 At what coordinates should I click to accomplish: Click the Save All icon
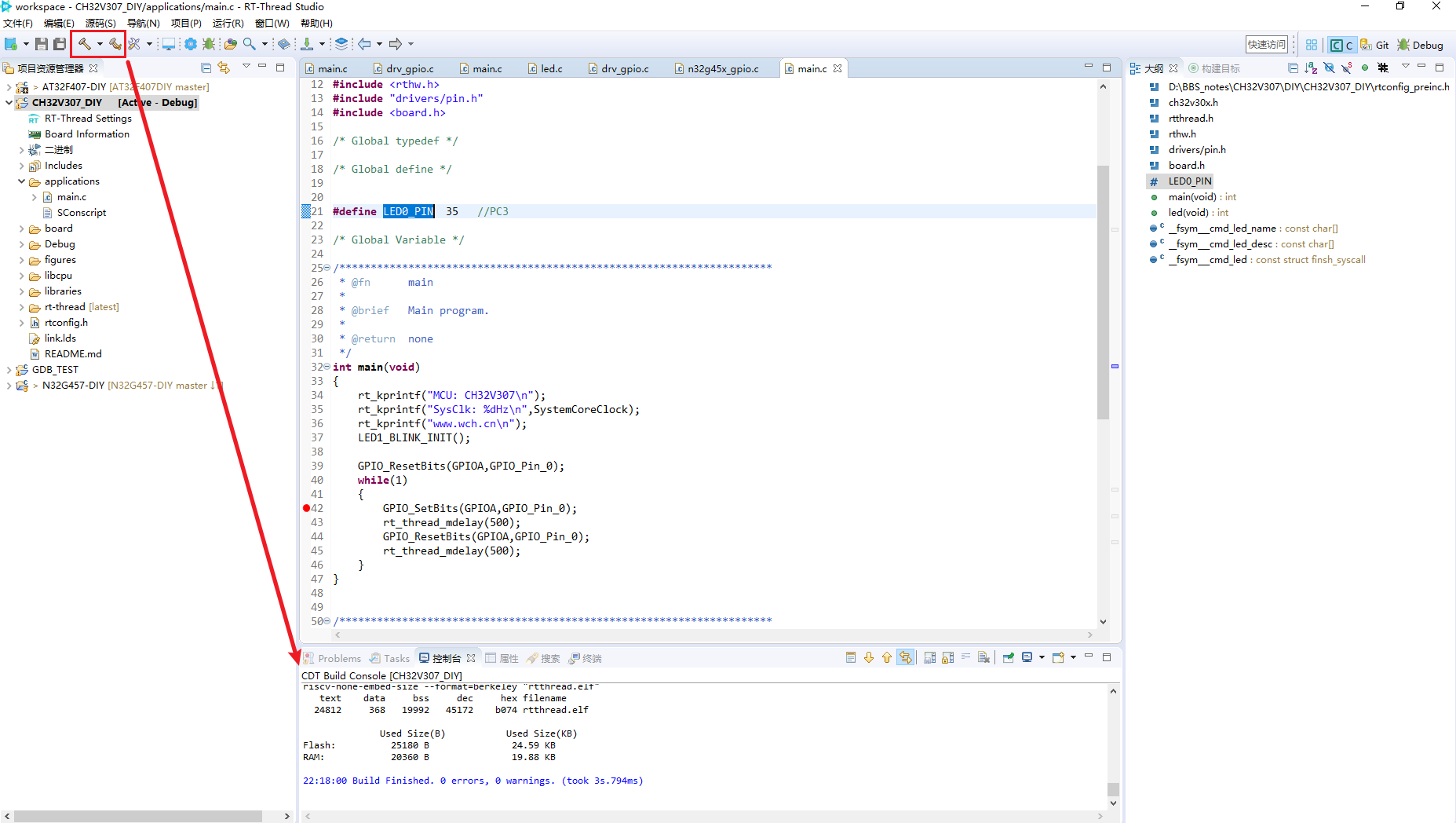click(59, 44)
